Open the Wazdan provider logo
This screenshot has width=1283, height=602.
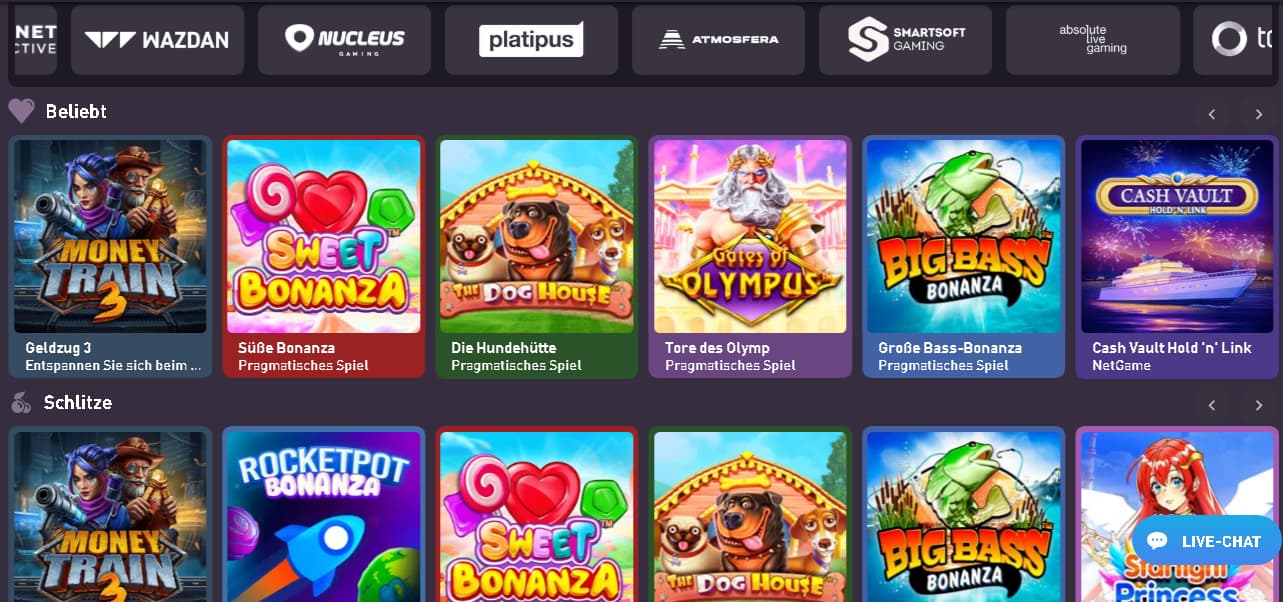point(157,40)
